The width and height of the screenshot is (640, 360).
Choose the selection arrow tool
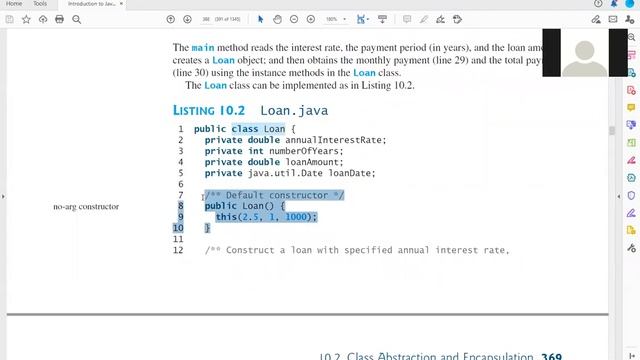[260, 19]
